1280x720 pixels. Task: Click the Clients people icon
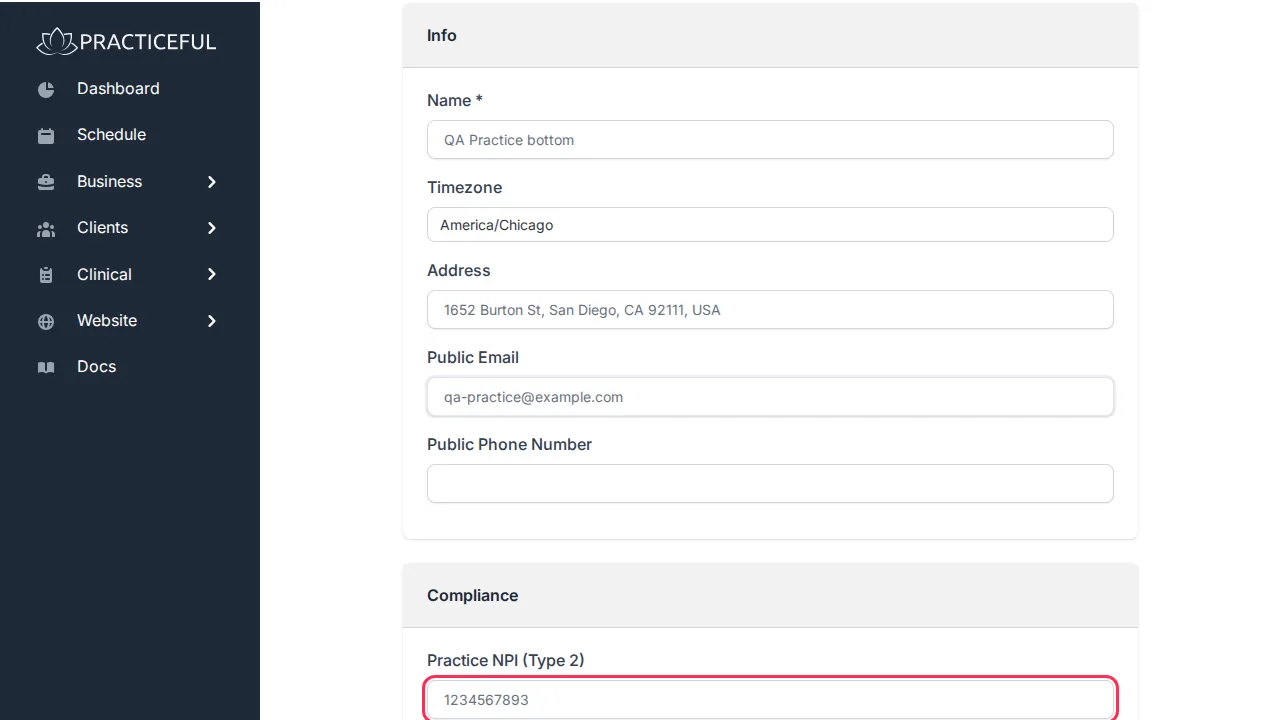[x=46, y=228]
